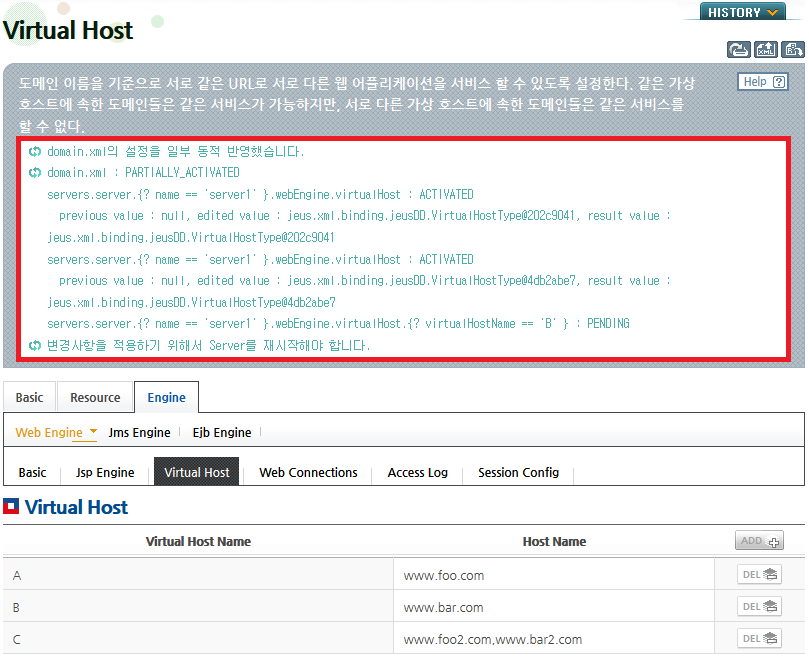Open the Session Config sub-tab
The image size is (809, 656).
pos(519,472)
